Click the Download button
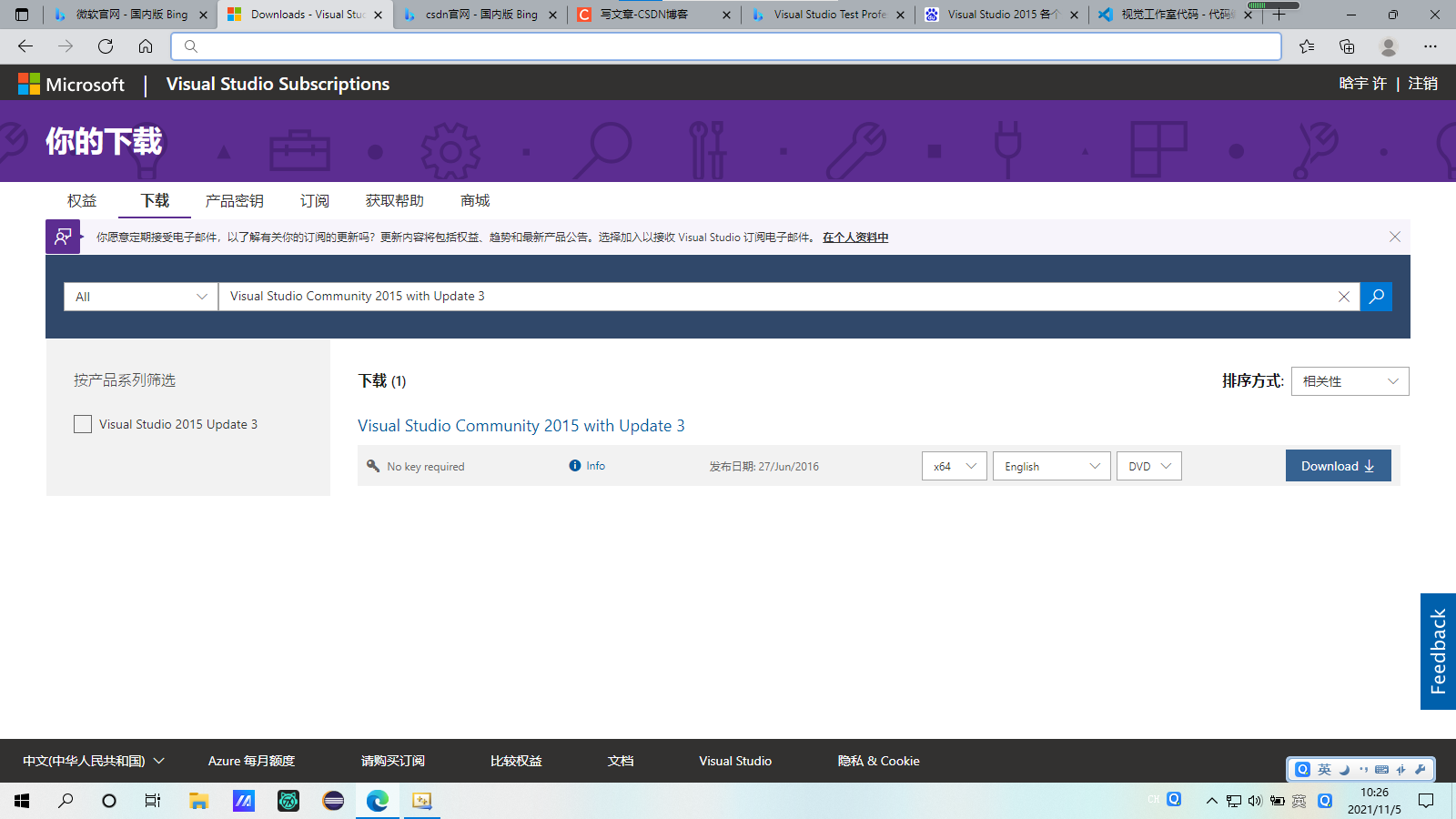Image resolution: width=1456 pixels, height=819 pixels. pyautogui.click(x=1338, y=465)
